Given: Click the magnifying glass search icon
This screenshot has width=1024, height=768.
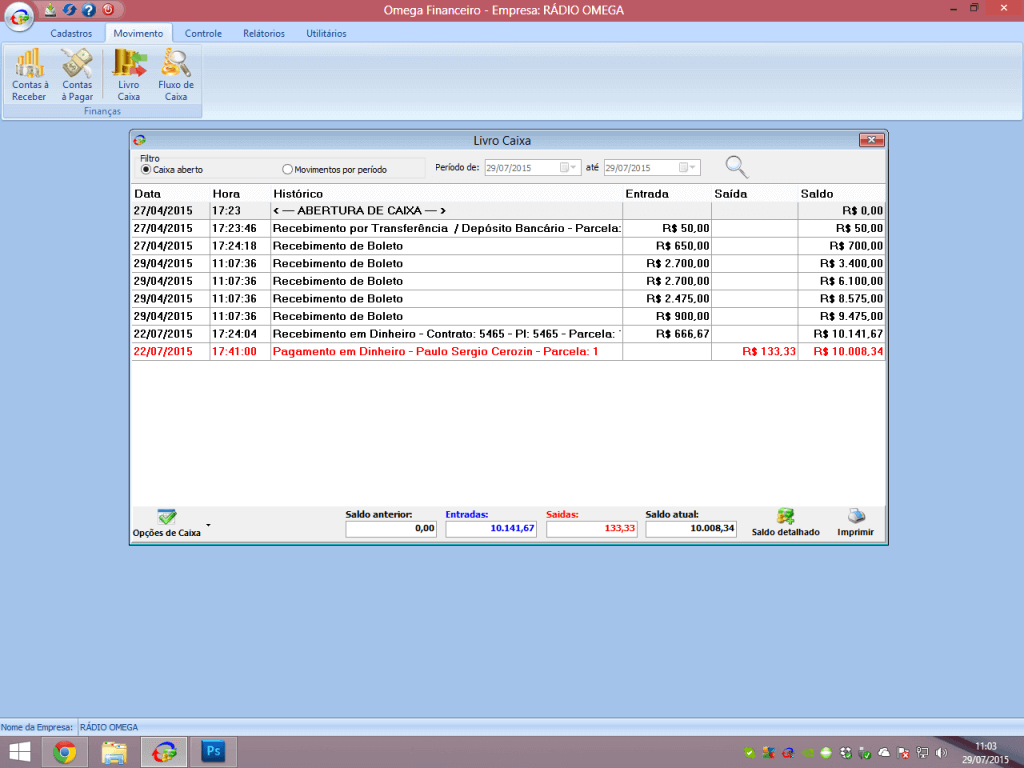Looking at the screenshot, I should click(736, 168).
